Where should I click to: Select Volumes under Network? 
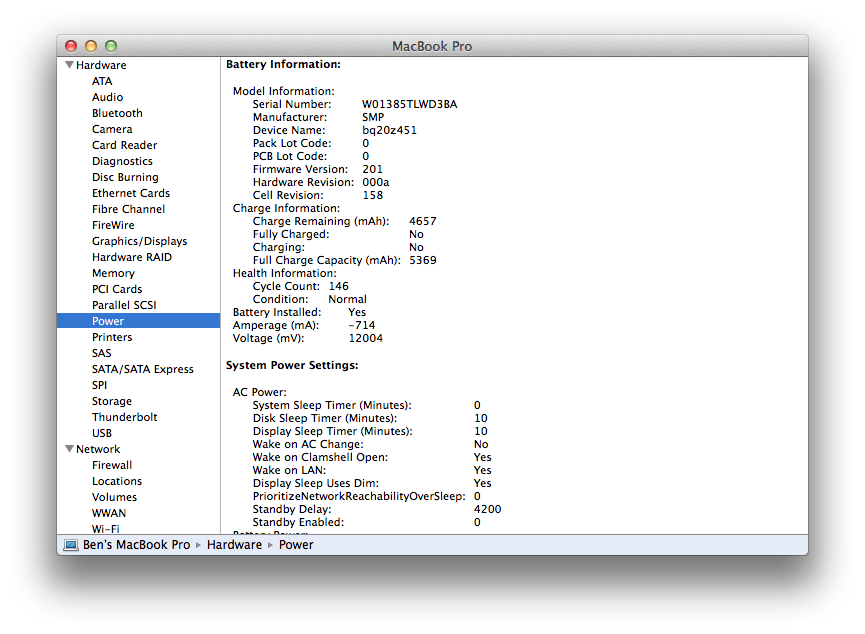point(114,497)
